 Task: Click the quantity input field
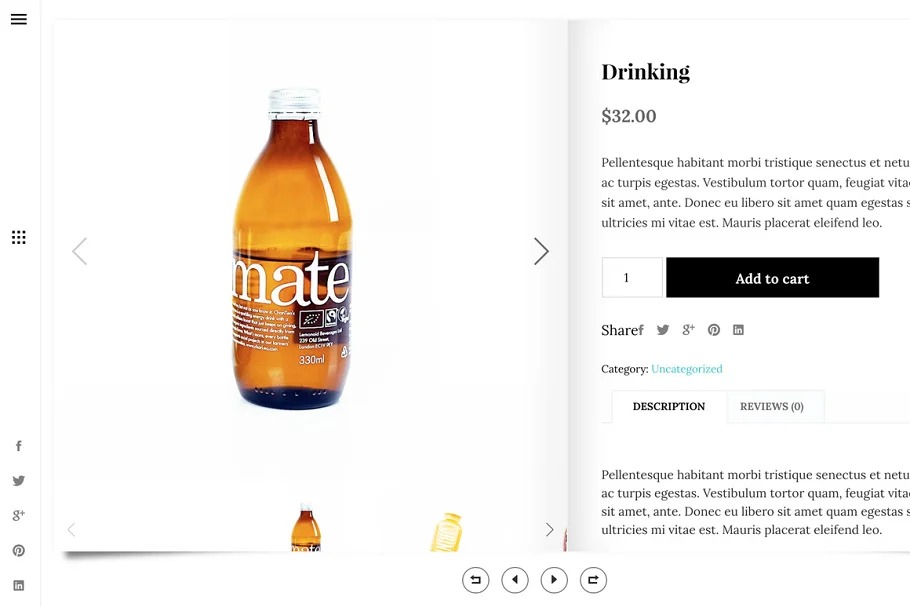pos(631,278)
